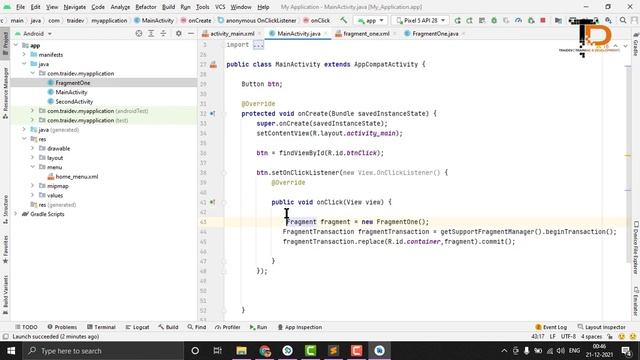Toggle the Favorites side panel
The height and width of the screenshot is (360, 640).
coord(5,249)
